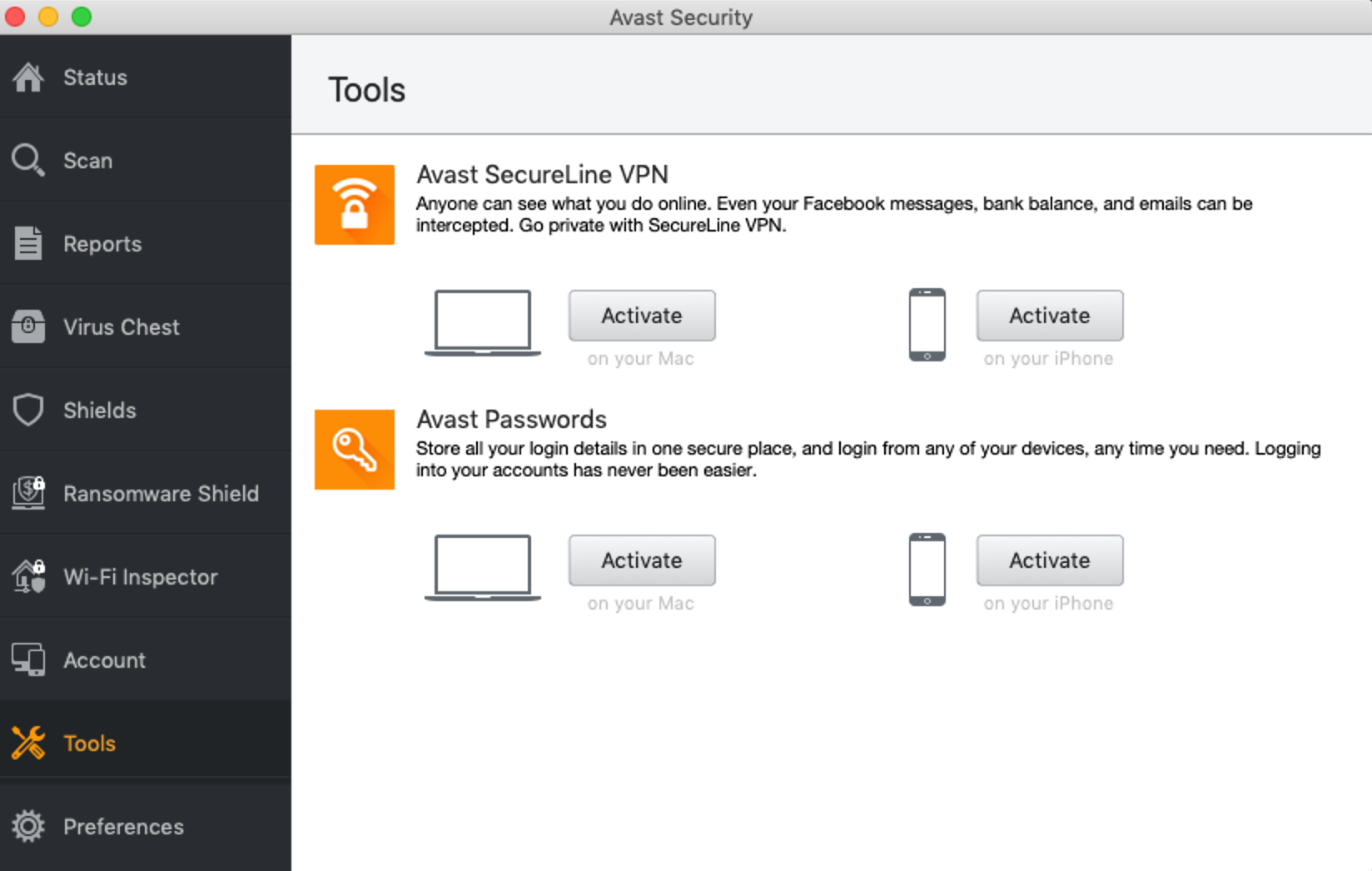Click the iPhone image under Avast Passwords
The height and width of the screenshot is (871, 1372).
927,570
